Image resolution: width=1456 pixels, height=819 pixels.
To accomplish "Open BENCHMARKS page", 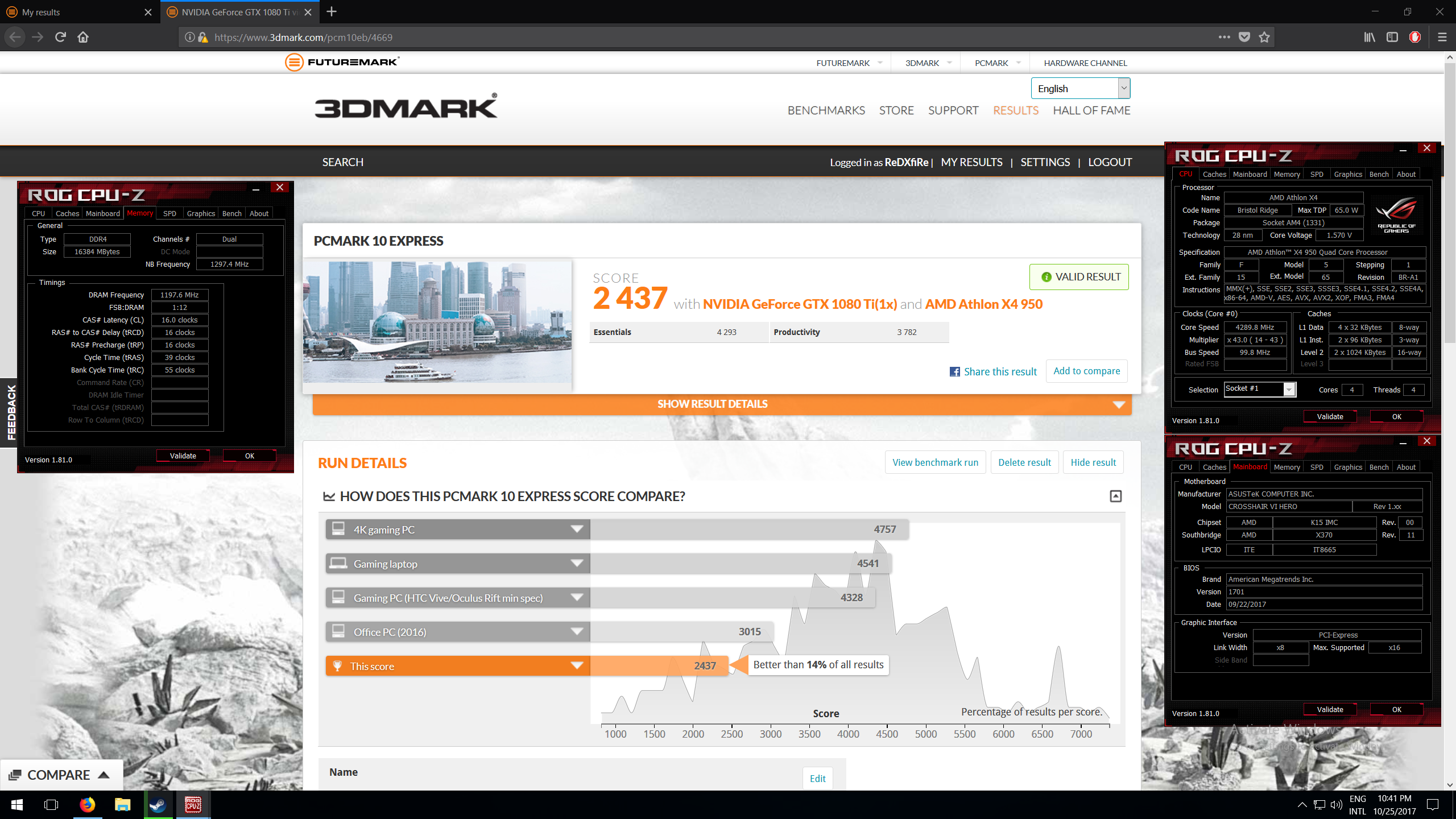I will [826, 110].
